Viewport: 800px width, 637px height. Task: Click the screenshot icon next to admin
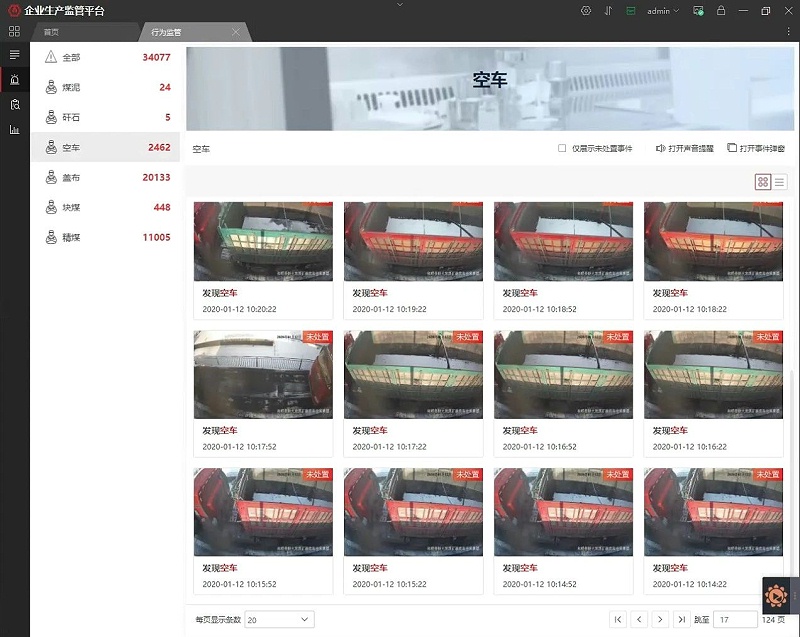(698, 11)
